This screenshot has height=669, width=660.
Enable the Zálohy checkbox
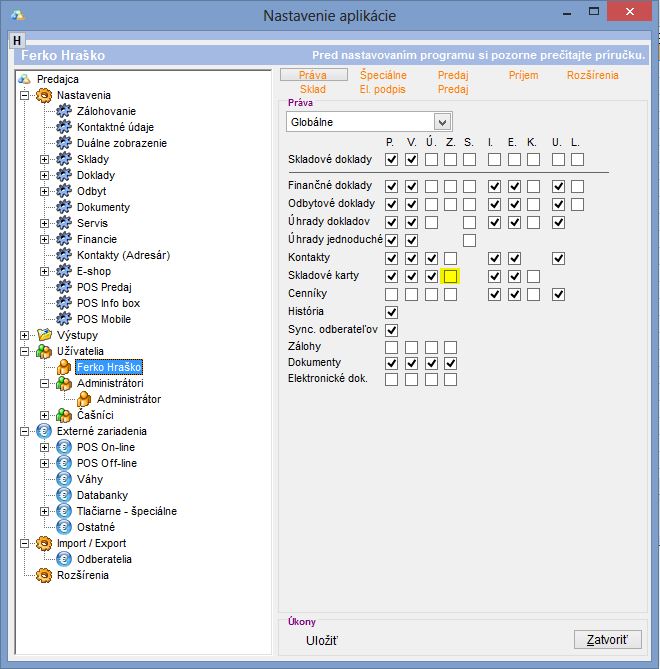pyautogui.click(x=391, y=346)
